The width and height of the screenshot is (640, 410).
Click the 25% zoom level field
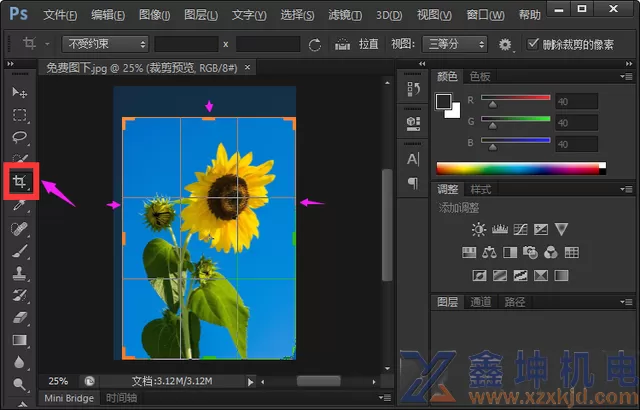point(58,381)
